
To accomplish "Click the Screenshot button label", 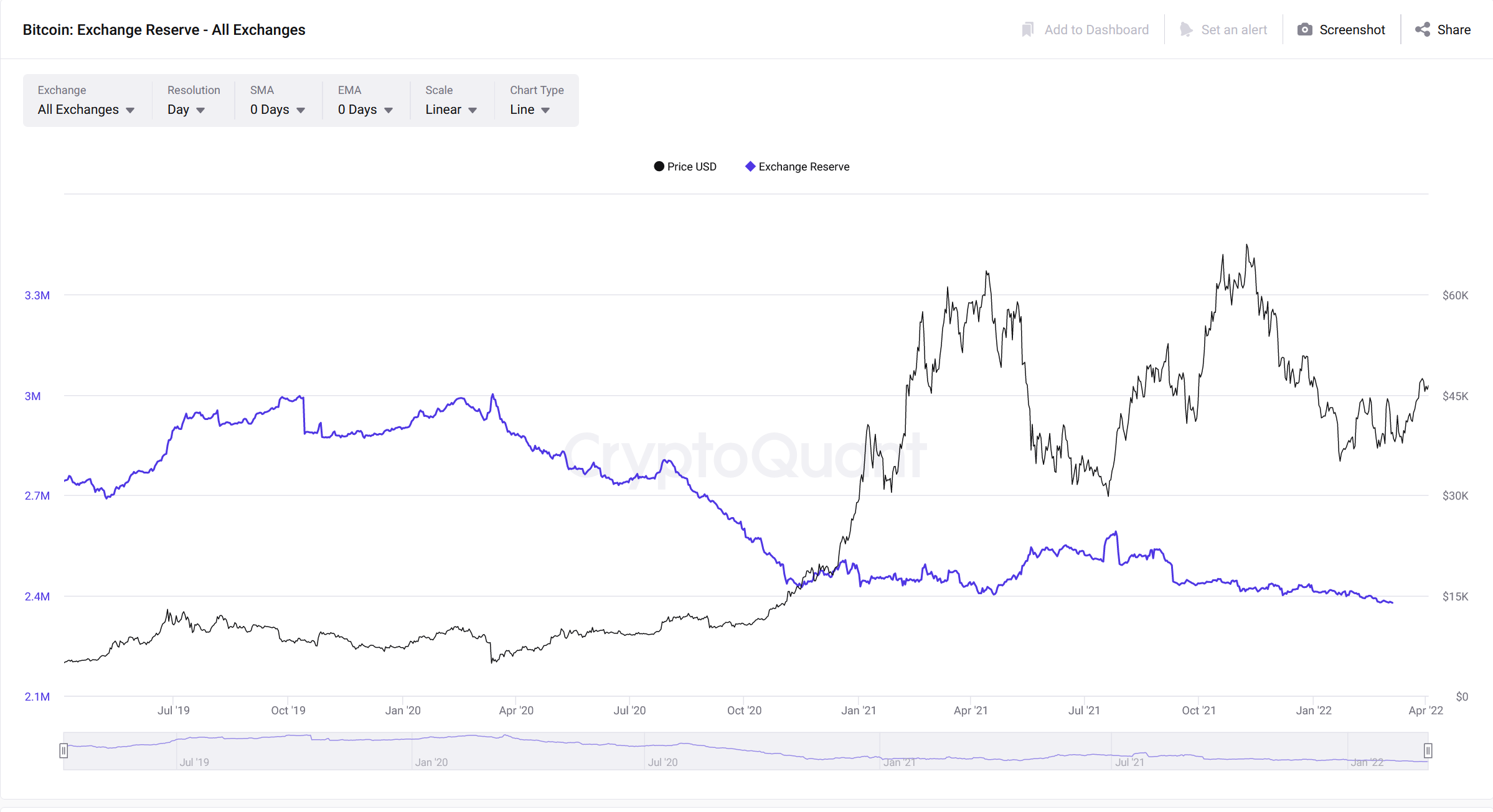I will [x=1352, y=30].
